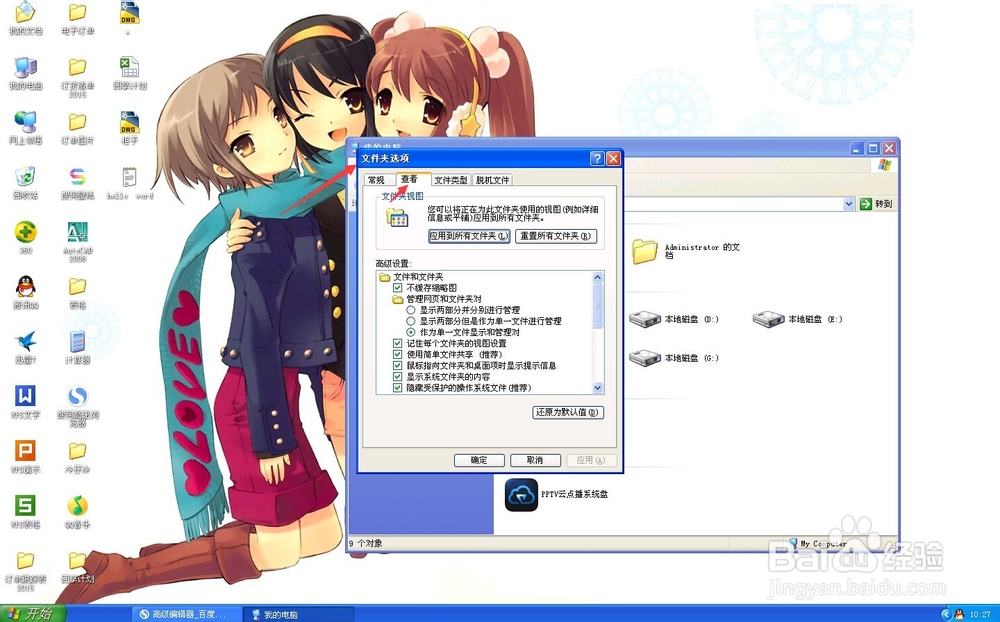The image size is (1000, 622).
Task: Open the 'hello word' text file icon
Action: tap(129, 183)
